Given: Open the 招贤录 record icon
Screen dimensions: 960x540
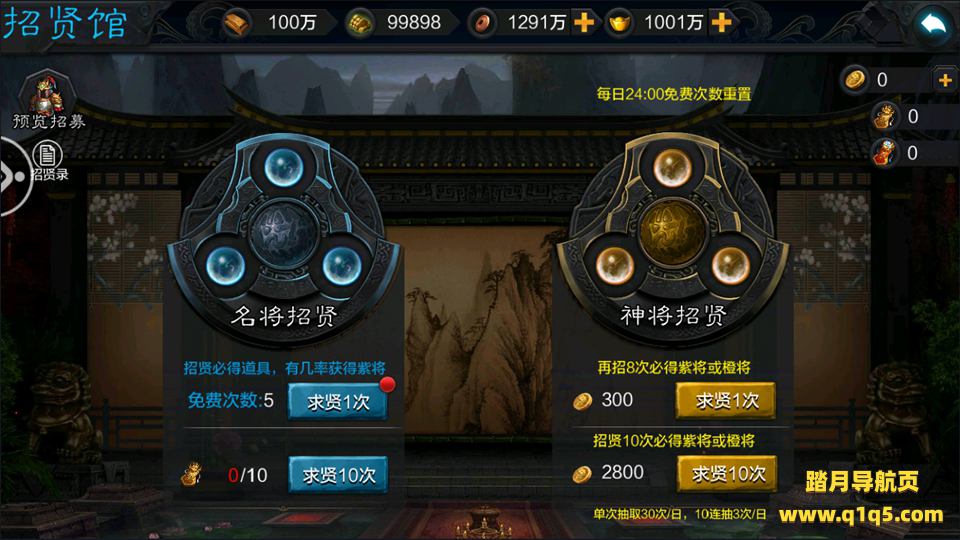Looking at the screenshot, I should (x=49, y=162).
